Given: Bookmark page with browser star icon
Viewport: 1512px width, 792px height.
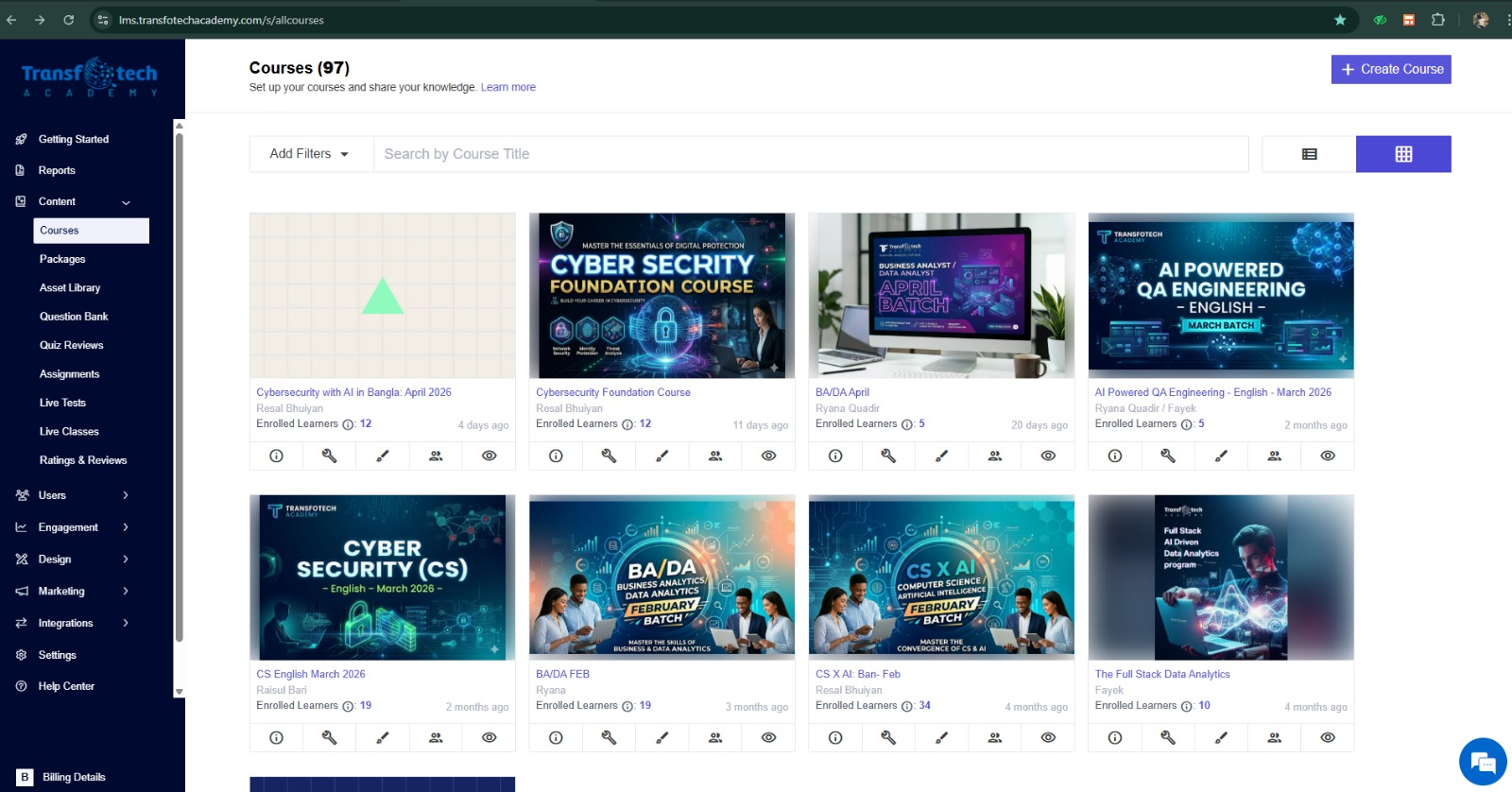Looking at the screenshot, I should (x=1340, y=20).
